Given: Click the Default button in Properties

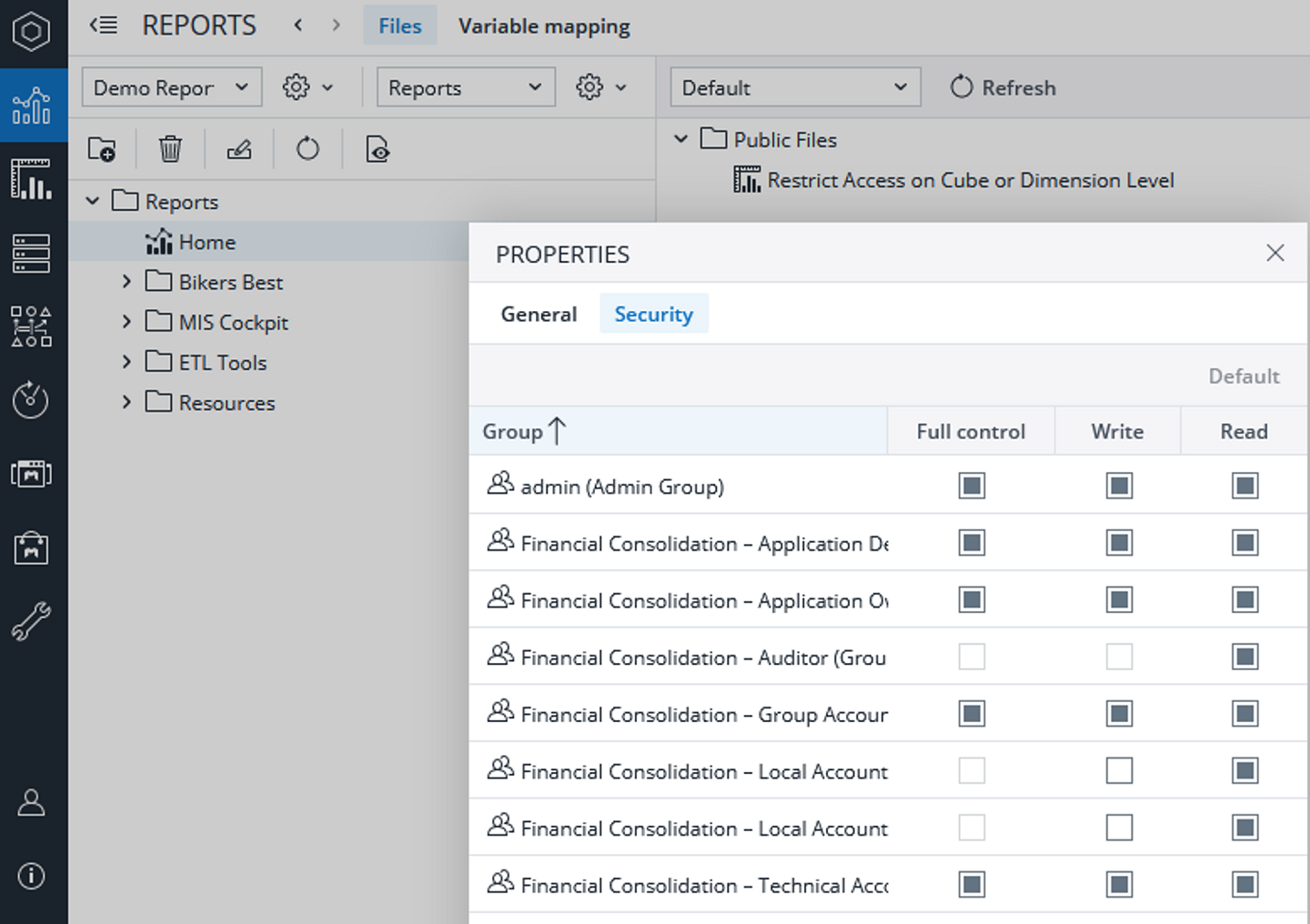Looking at the screenshot, I should tap(1244, 376).
